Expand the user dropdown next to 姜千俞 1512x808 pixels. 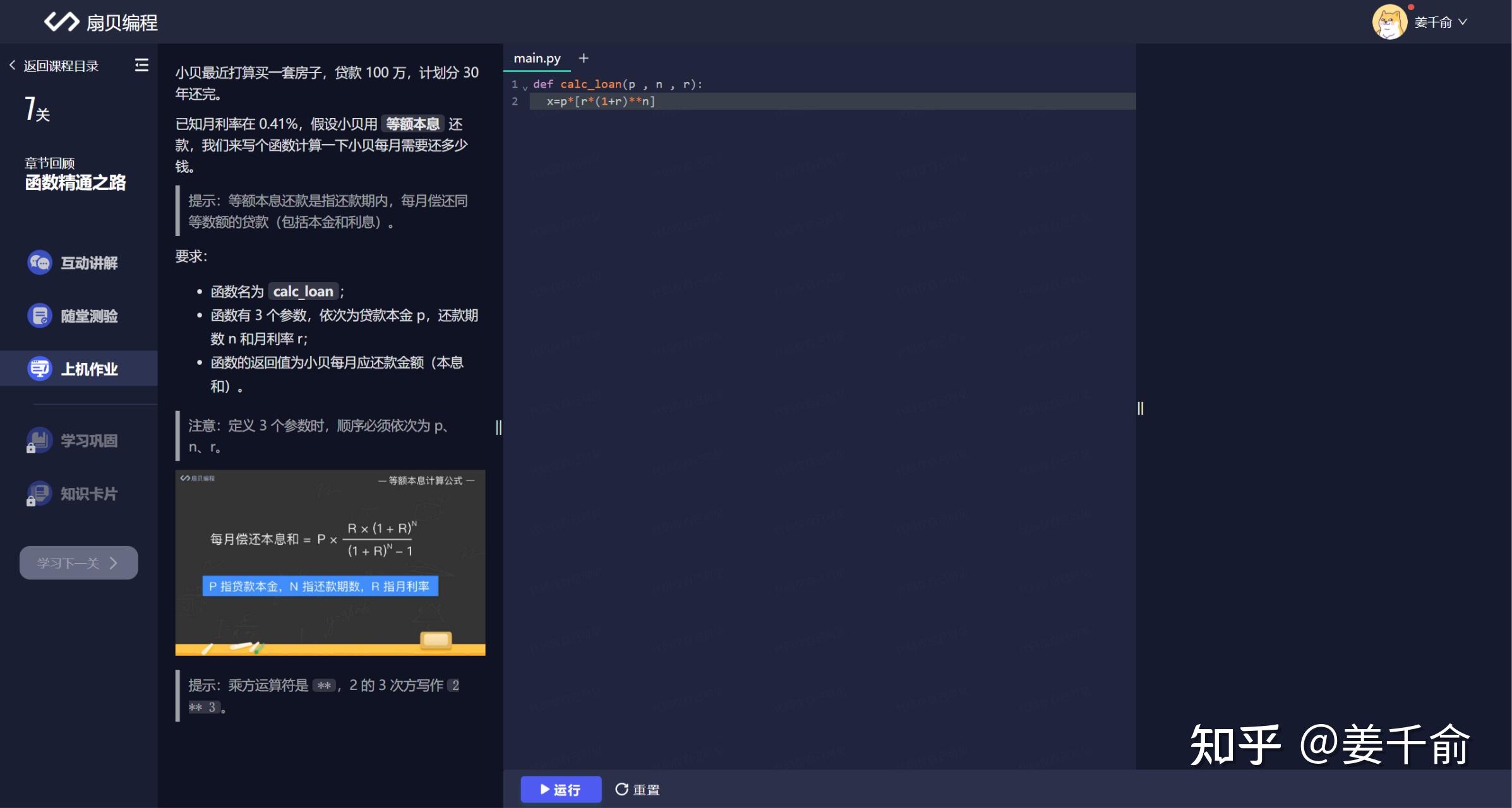(1463, 22)
